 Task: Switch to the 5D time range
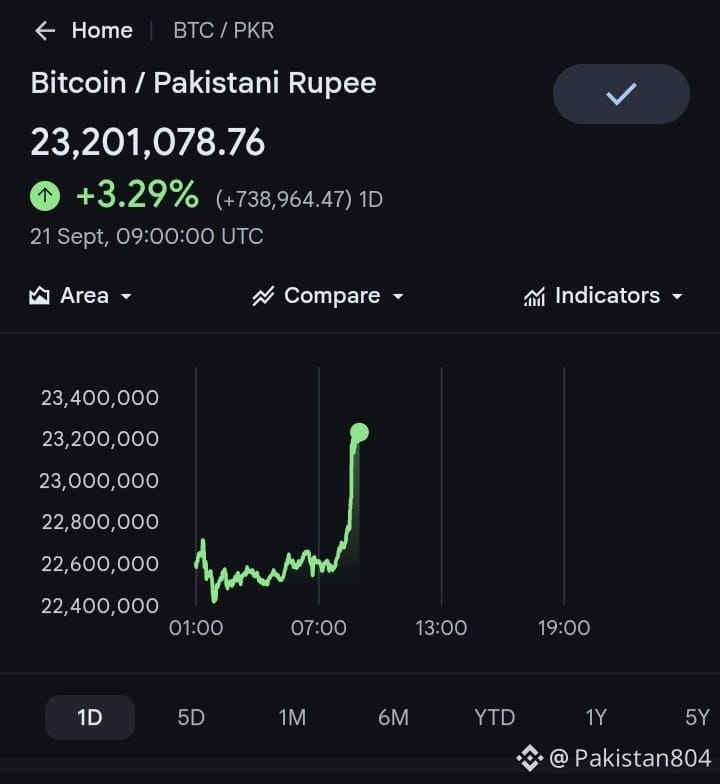(191, 718)
